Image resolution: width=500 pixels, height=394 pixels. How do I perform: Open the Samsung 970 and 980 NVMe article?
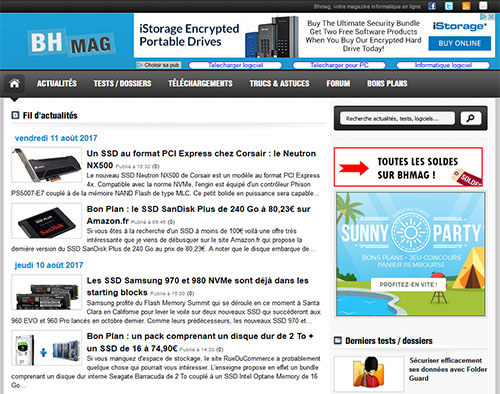pyautogui.click(x=198, y=286)
